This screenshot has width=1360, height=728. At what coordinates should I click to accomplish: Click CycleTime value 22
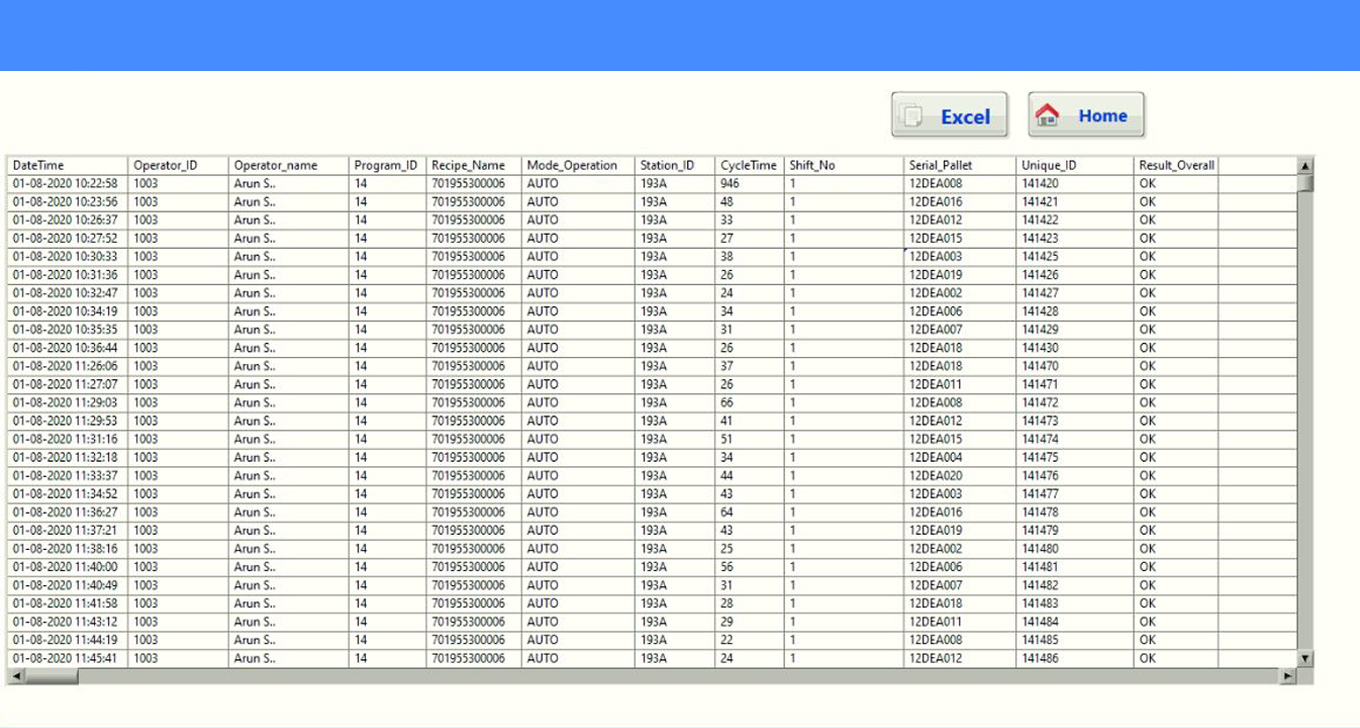[x=749, y=640]
